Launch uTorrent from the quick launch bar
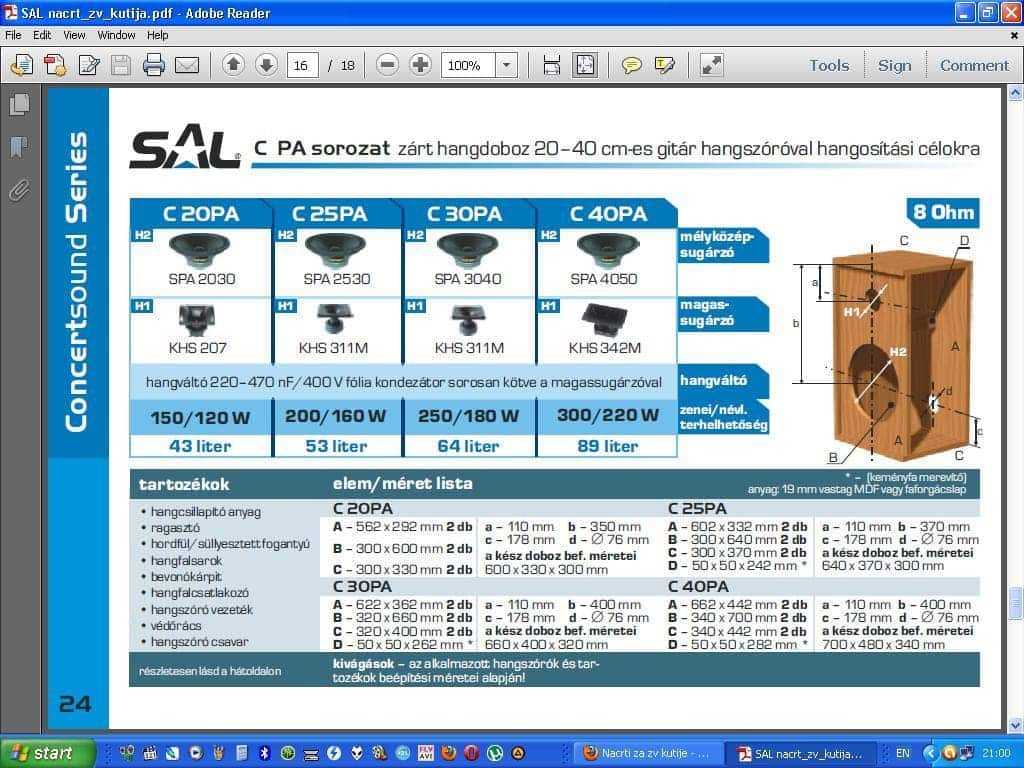 coord(494,753)
